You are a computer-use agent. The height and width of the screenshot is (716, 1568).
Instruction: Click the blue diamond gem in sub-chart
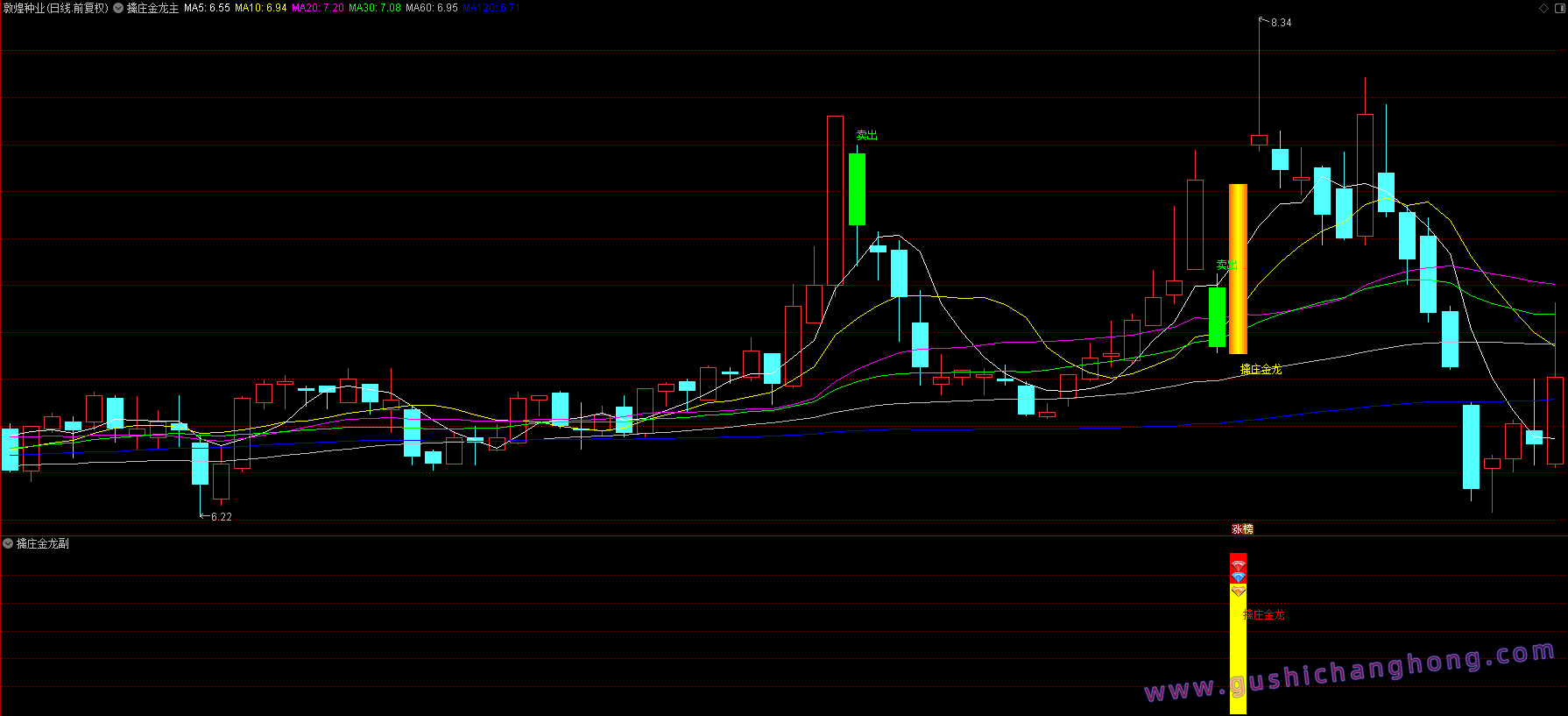1238,578
